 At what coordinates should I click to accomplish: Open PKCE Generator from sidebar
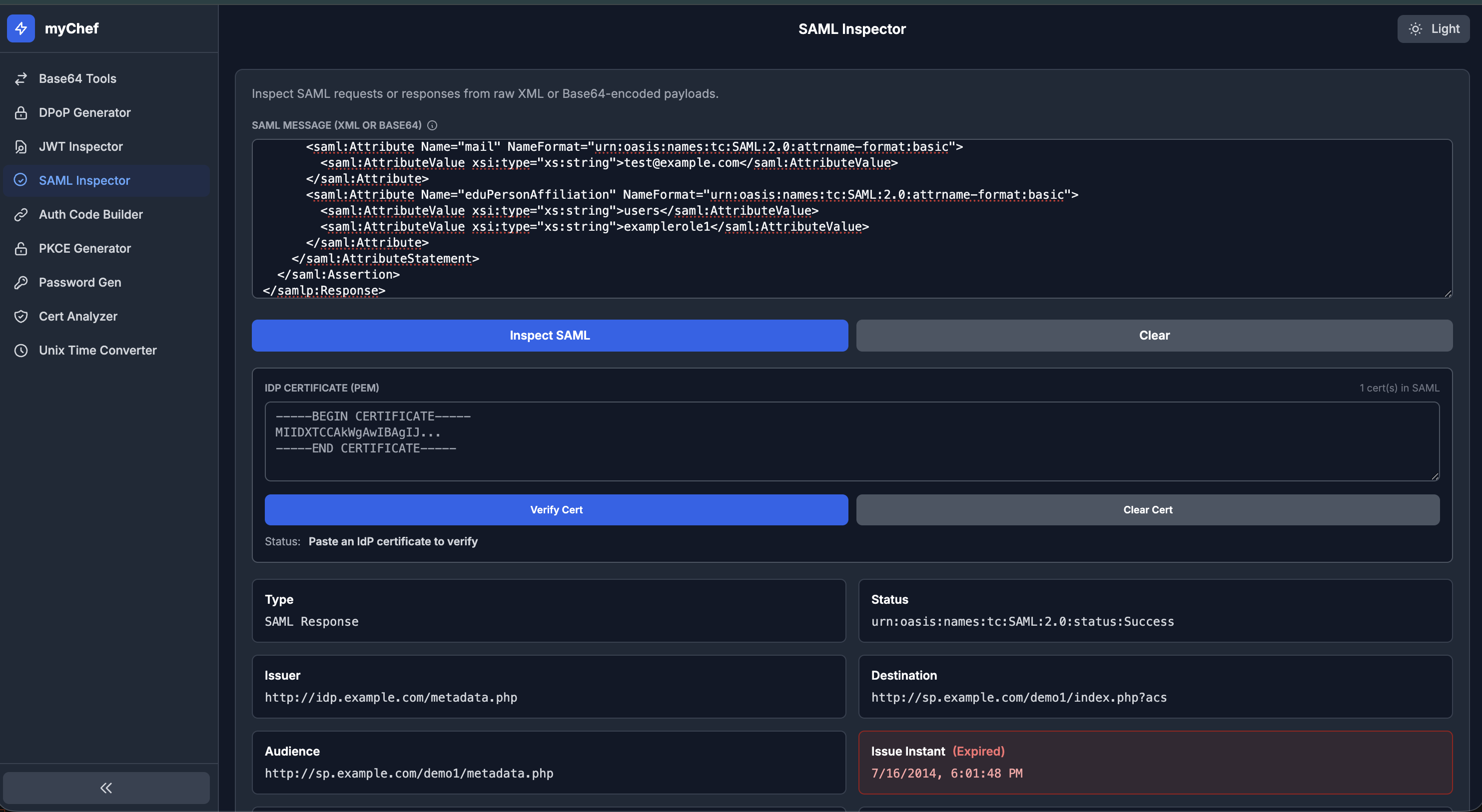click(84, 248)
